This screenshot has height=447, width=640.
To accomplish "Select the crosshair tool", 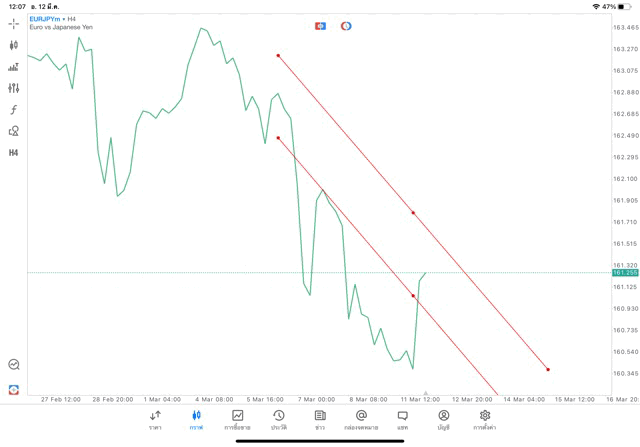I will tap(14, 23).
